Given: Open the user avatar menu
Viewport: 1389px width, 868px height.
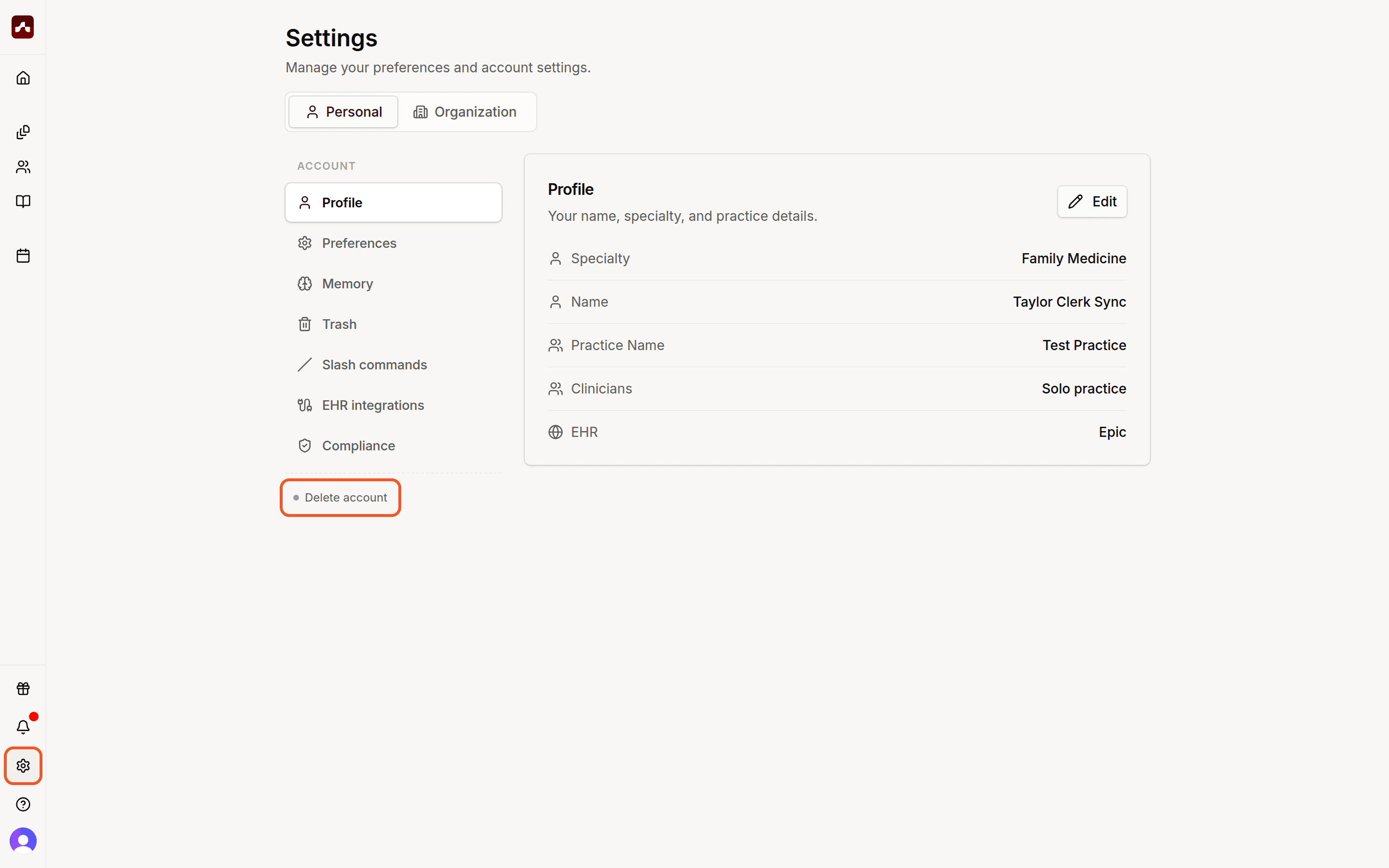Looking at the screenshot, I should [23, 841].
